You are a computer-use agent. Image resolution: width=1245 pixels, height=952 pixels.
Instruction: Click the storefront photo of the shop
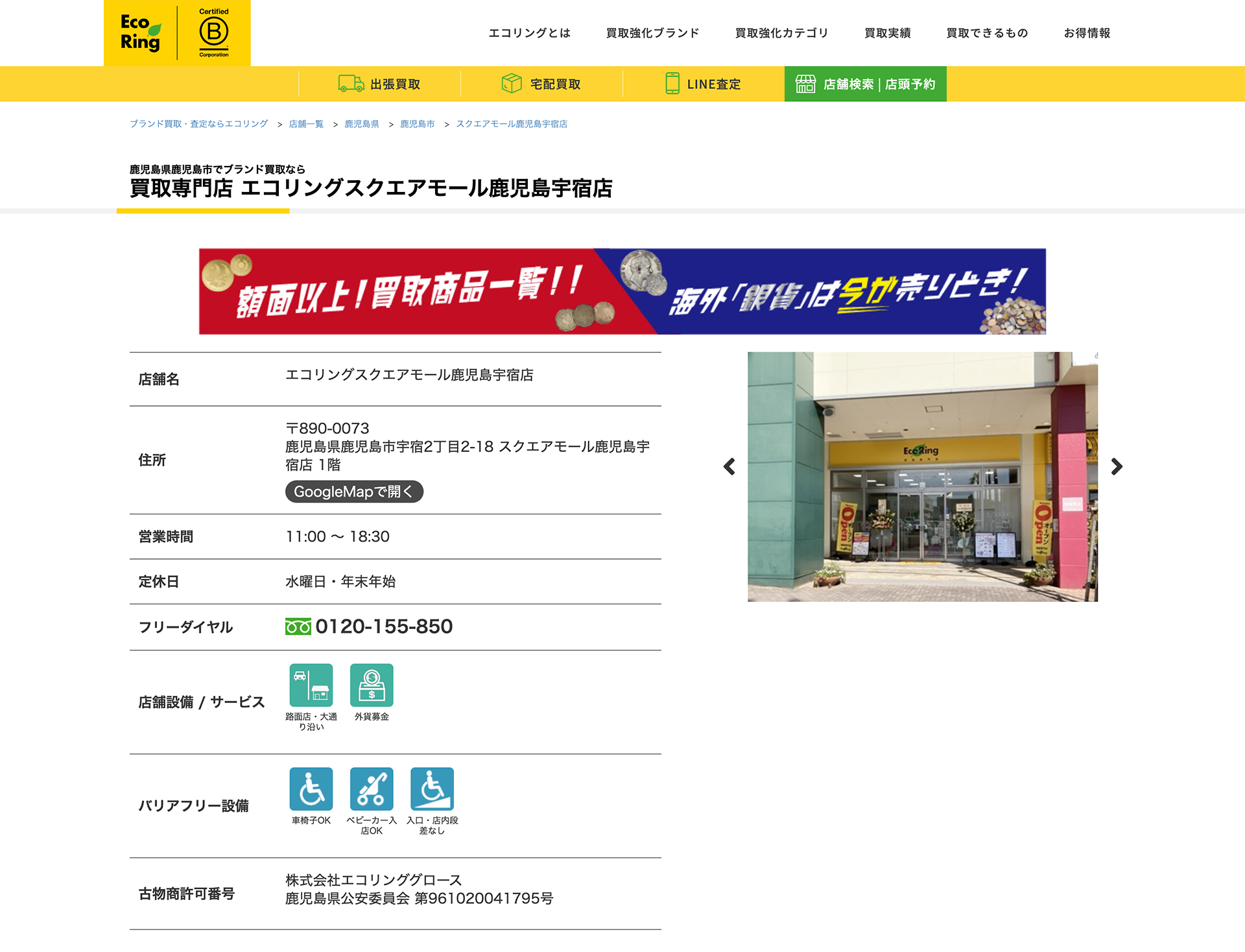(x=923, y=477)
